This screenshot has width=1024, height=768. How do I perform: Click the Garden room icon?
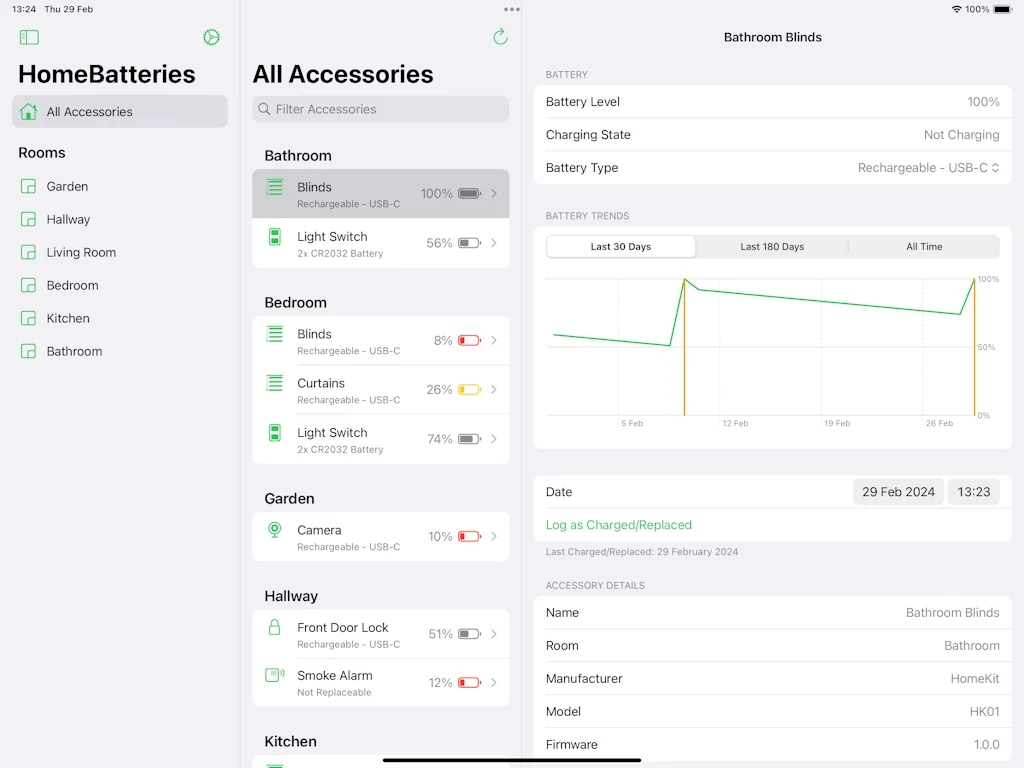point(28,186)
